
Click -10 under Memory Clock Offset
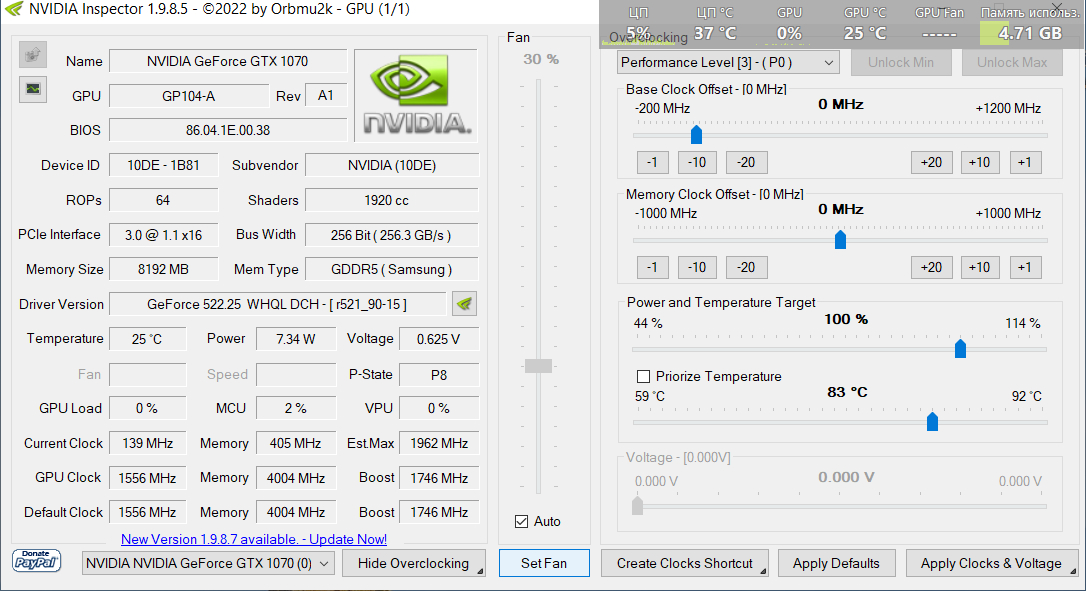coord(697,267)
